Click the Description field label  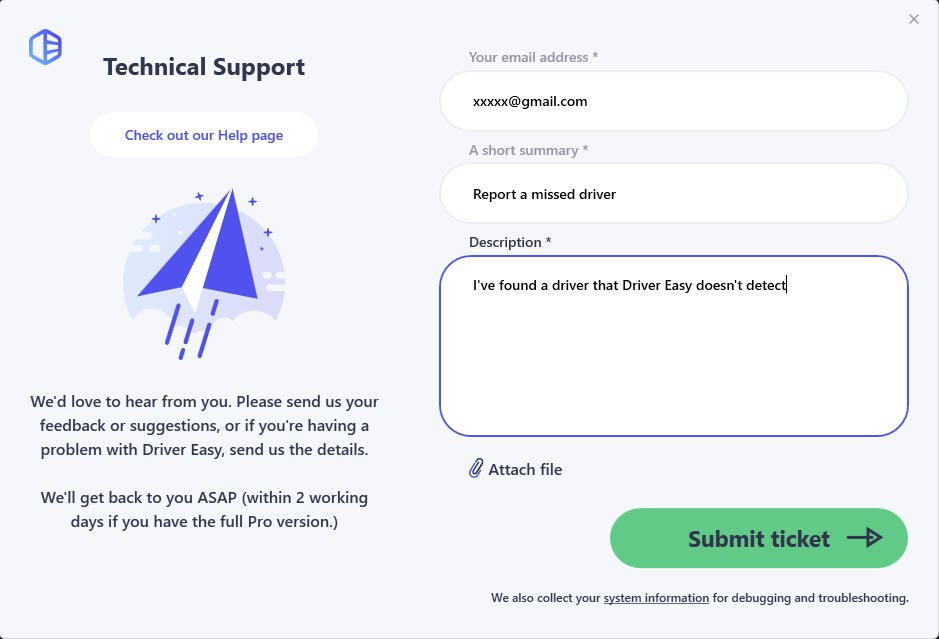(510, 242)
